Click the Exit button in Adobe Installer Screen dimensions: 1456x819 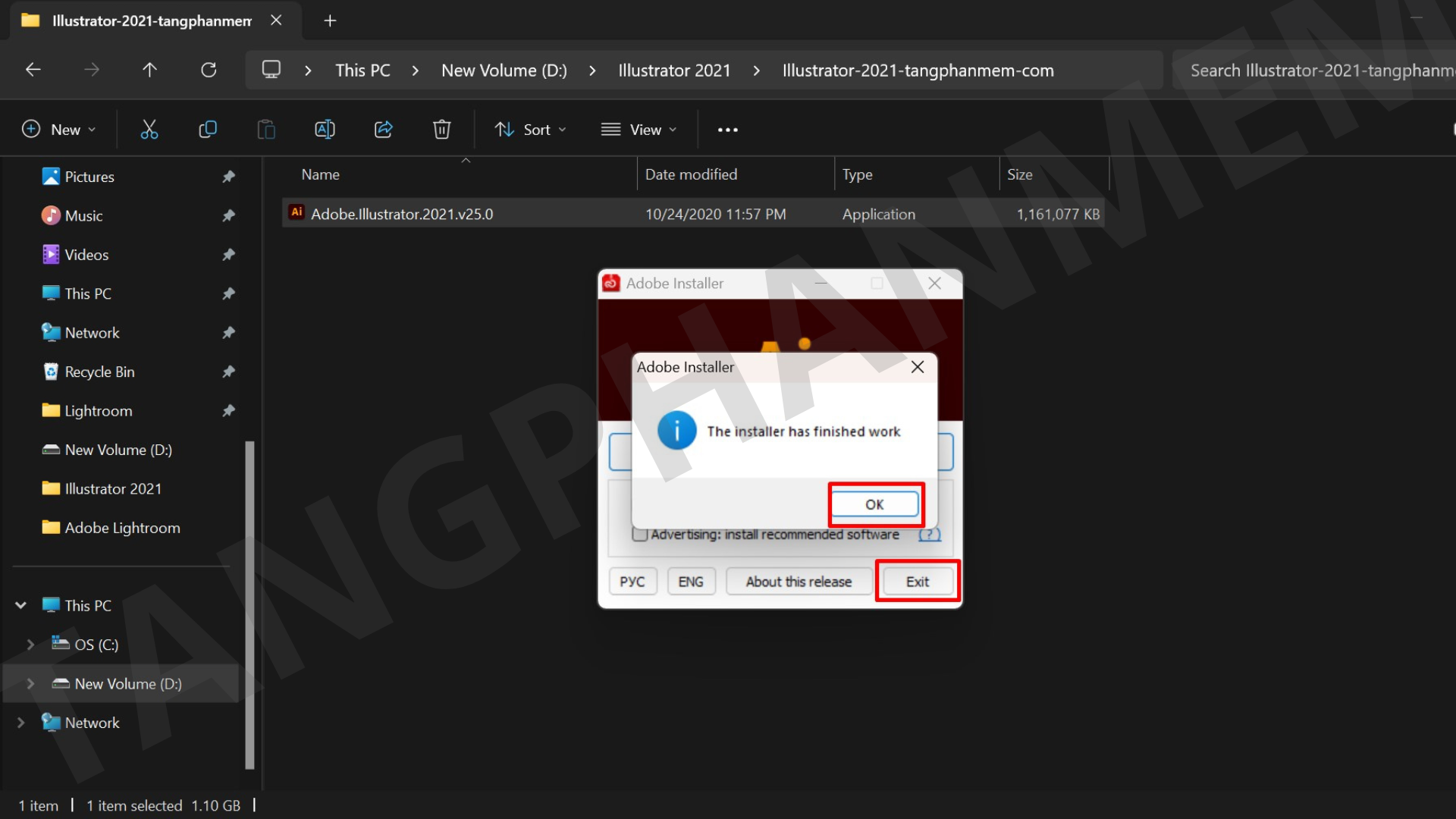pyautogui.click(x=918, y=582)
